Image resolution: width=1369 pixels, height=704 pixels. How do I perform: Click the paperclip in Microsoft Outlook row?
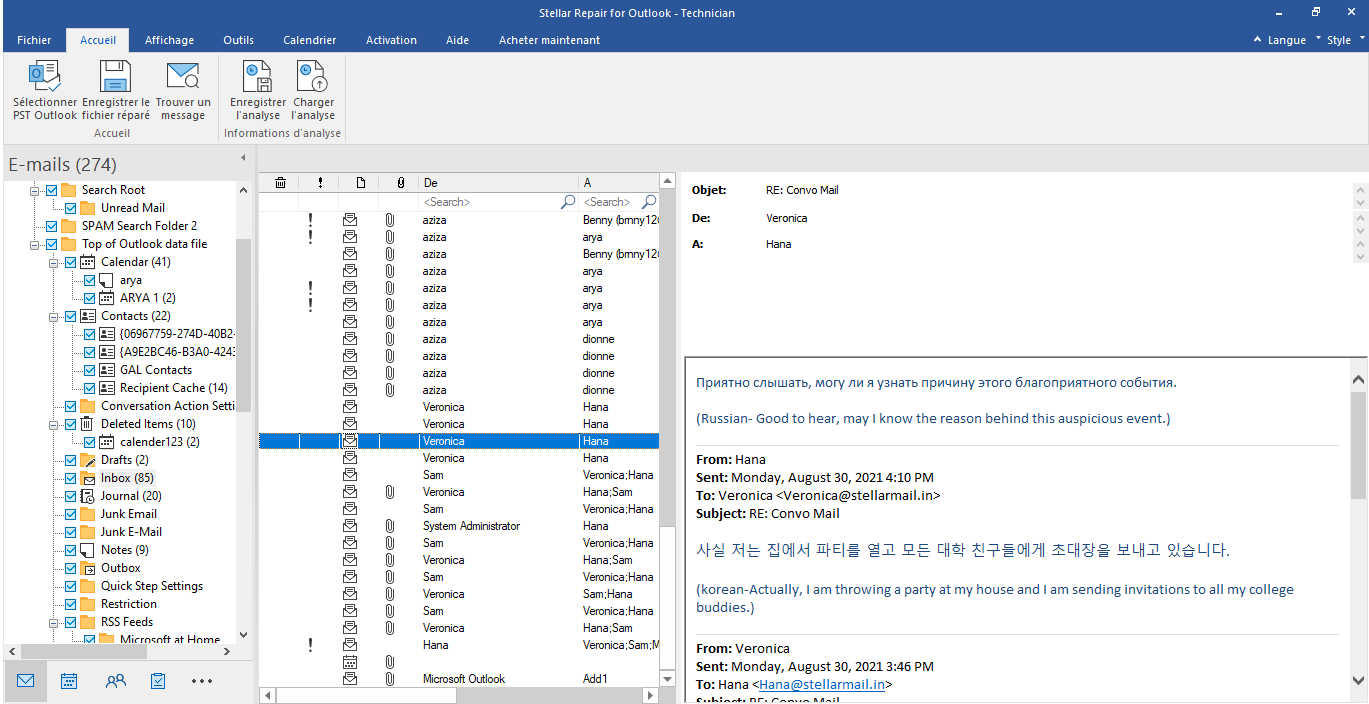coord(390,679)
